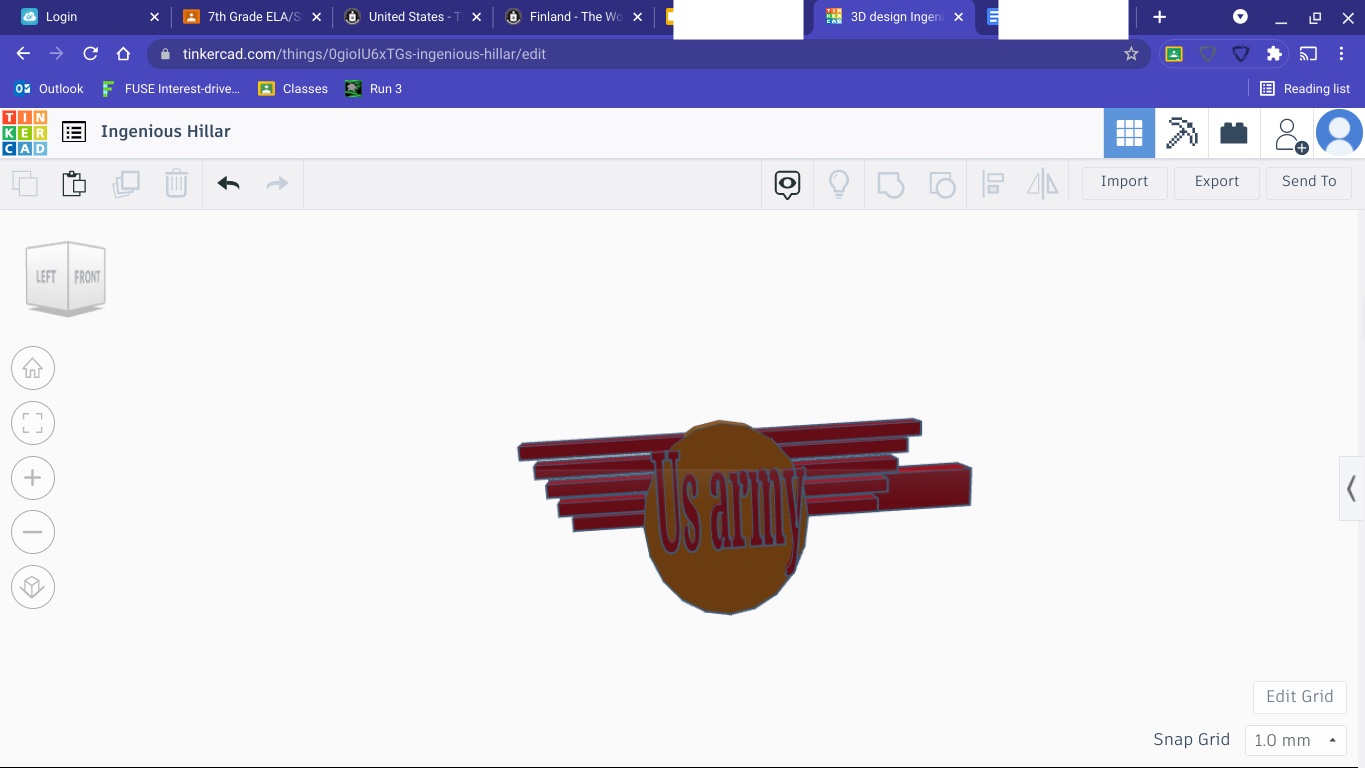1365x768 pixels.
Task: Zoom in with plus button
Action: (x=33, y=478)
